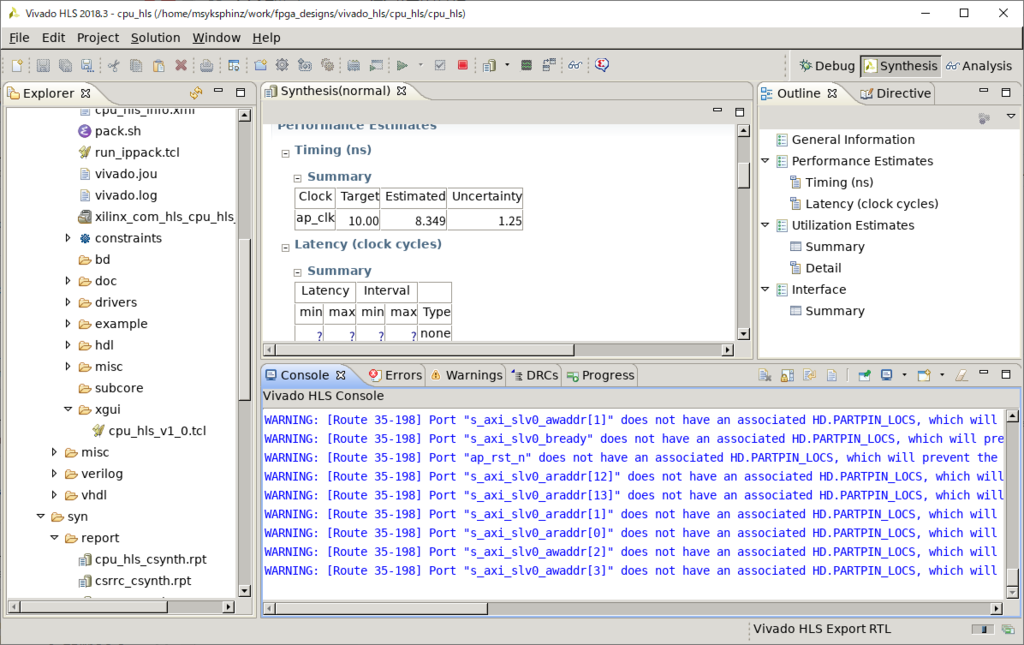Toggle Pin Console in the Console toolbar
Viewport: 1024px width, 645px height.
(x=864, y=375)
